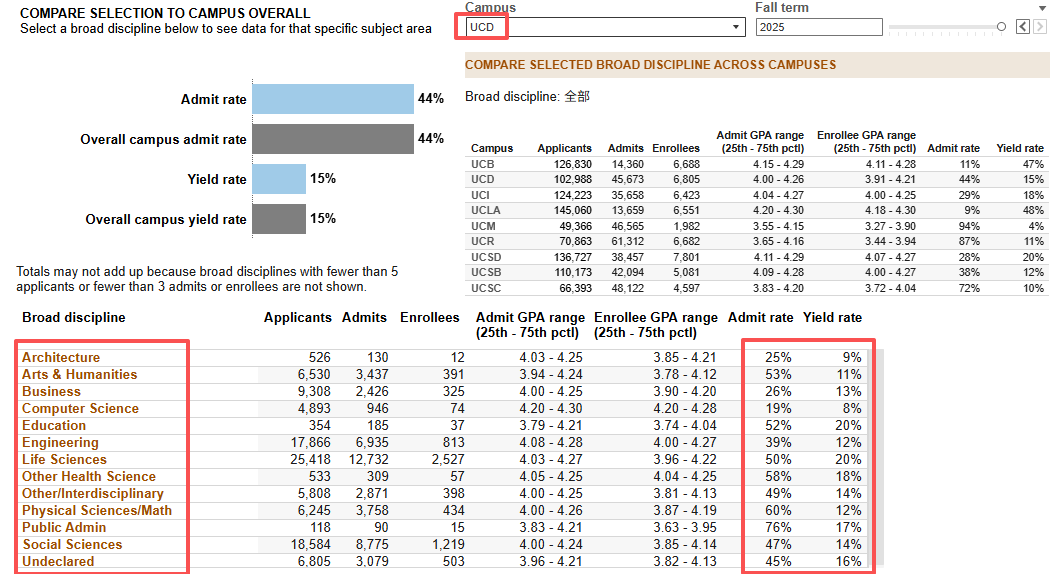Open the Fall term 2025 selector

[819, 27]
